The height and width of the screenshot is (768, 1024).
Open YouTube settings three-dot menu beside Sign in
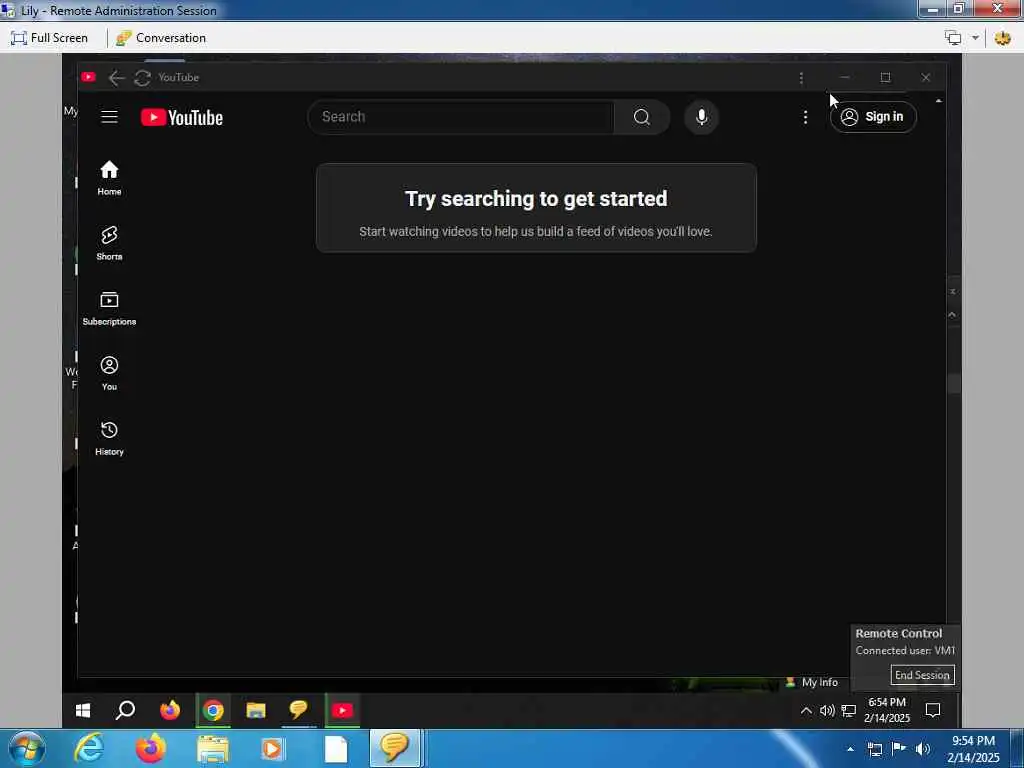(x=805, y=117)
